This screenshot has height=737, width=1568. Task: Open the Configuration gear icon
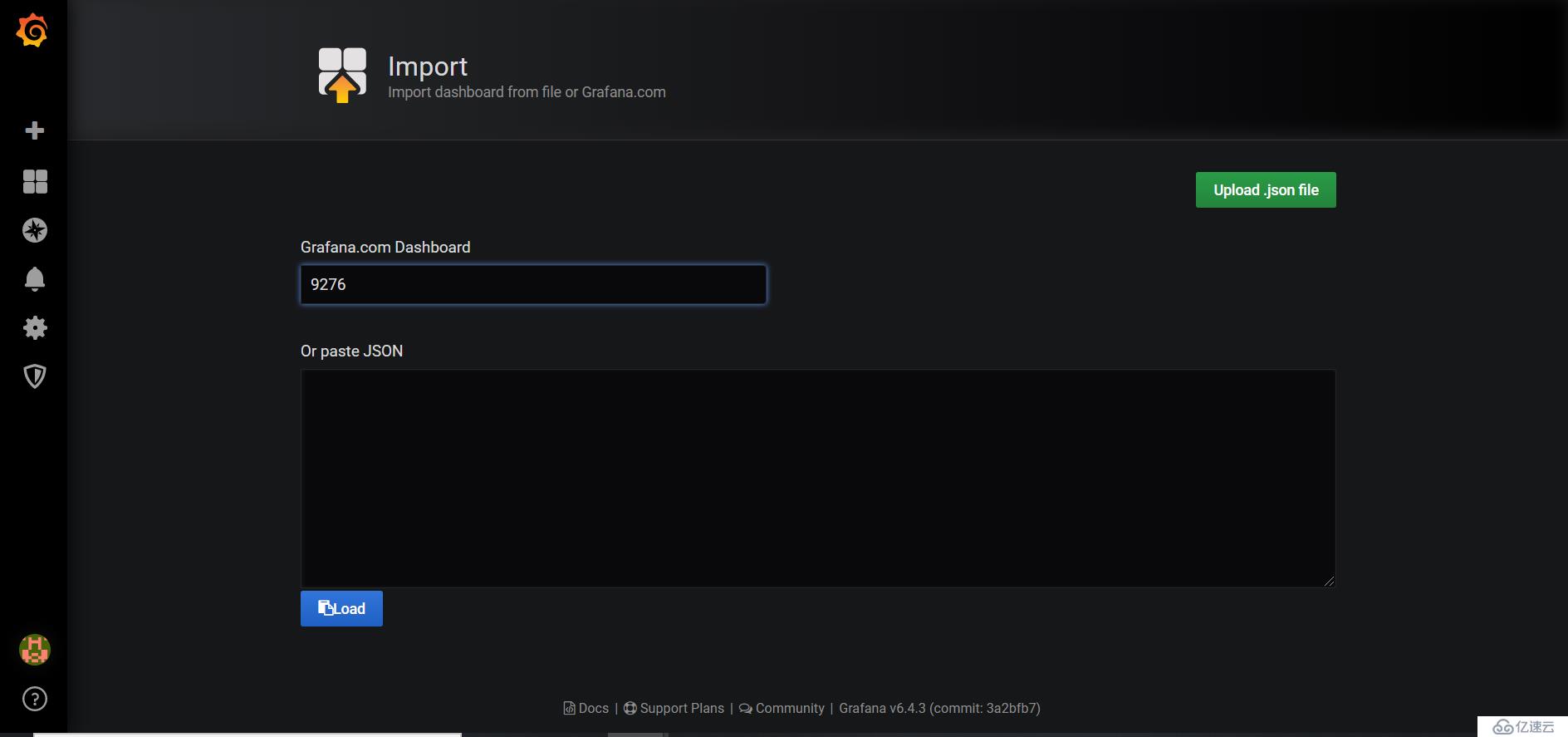35,327
